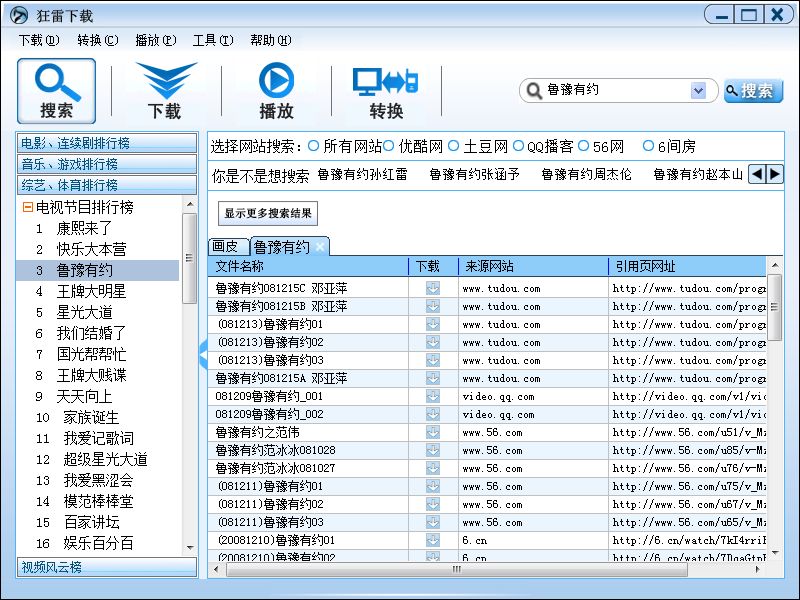Collapse sidebar using the panel splitter arrow

203,354
